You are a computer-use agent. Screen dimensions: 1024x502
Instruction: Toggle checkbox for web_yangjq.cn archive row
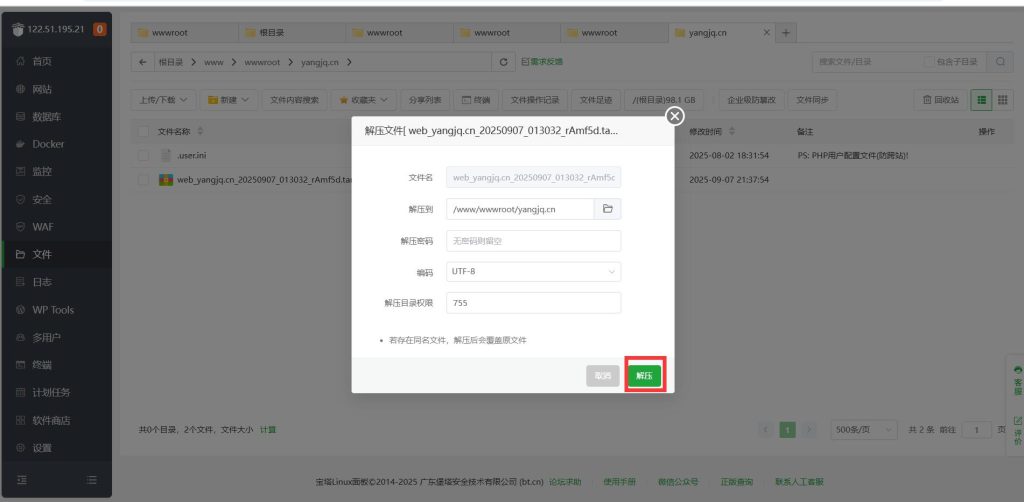point(144,180)
